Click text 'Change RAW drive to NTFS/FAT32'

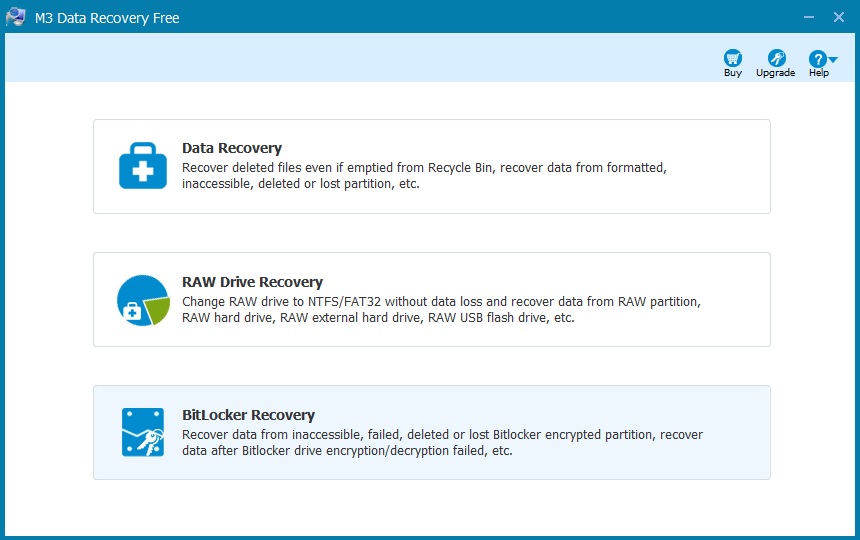[x=281, y=302]
